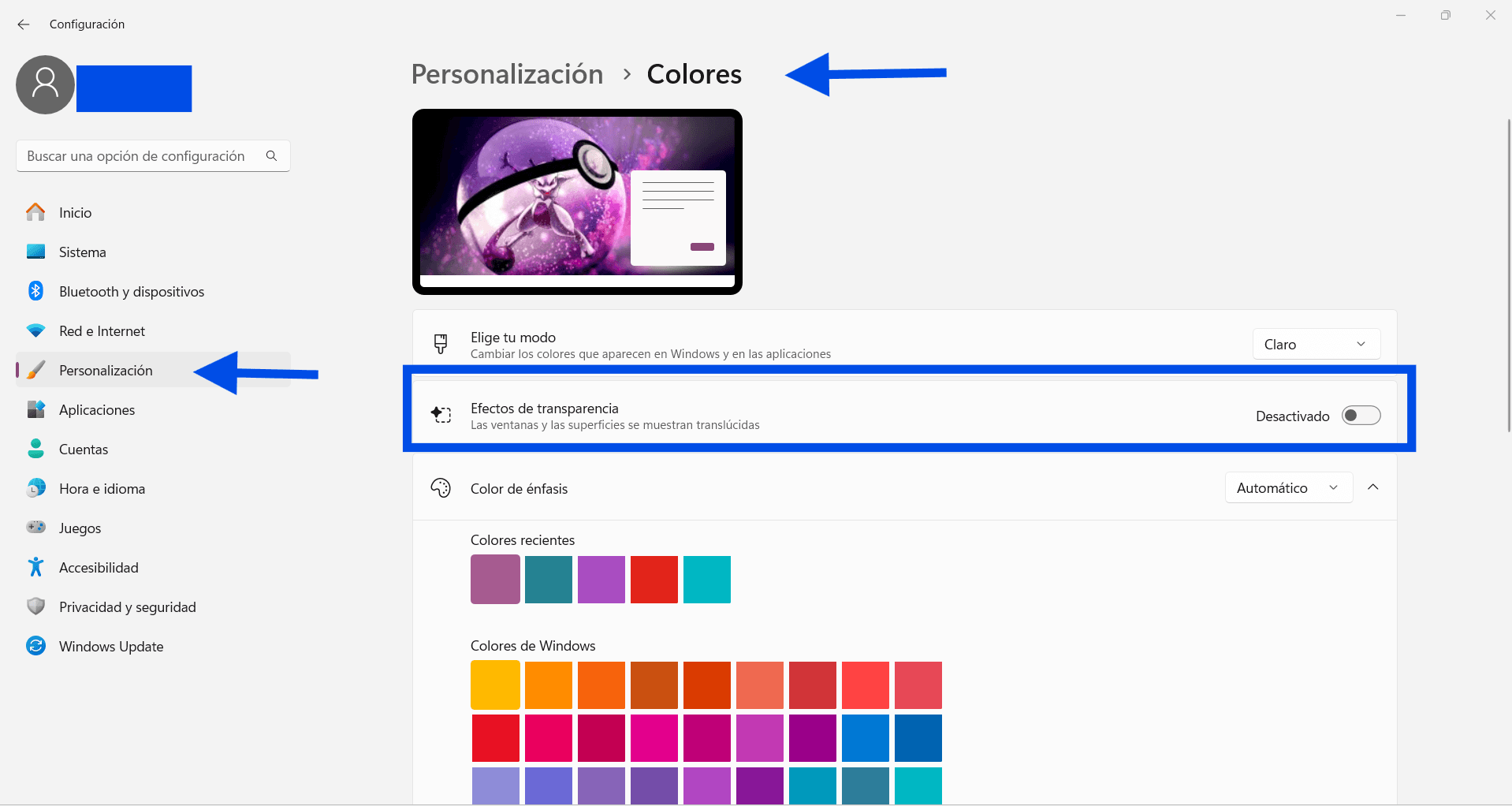Click the Elige tu modo label
The width and height of the screenshot is (1512, 806).
(x=513, y=338)
